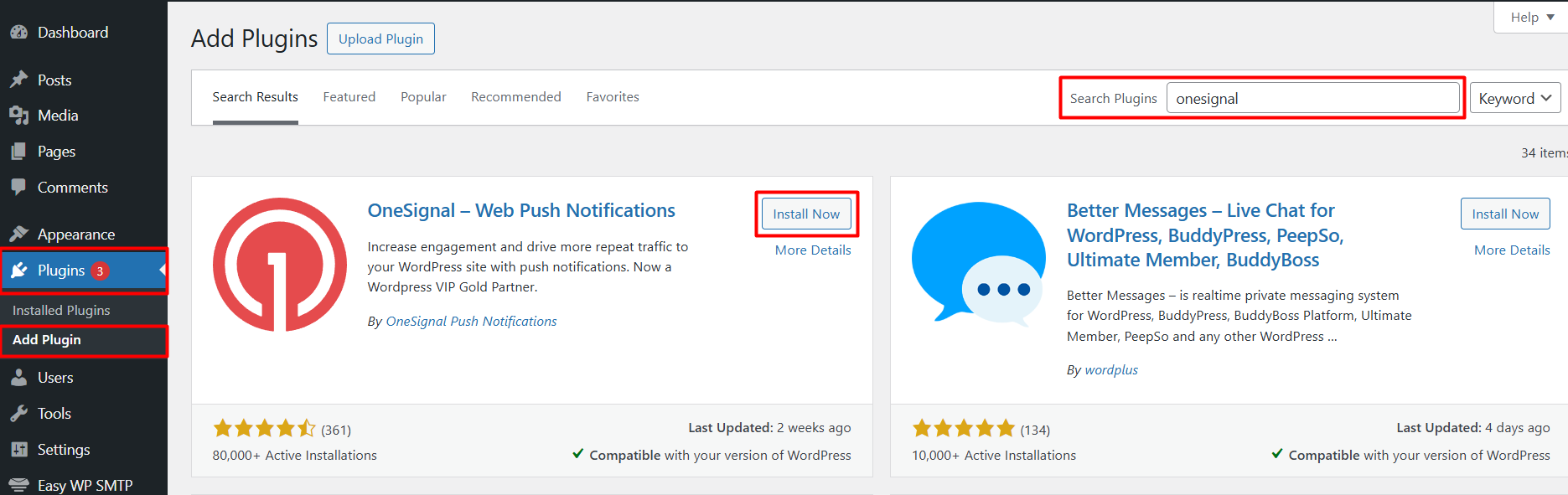Install the OneSignal plugin with Install Now
The width and height of the screenshot is (1568, 495).
806,214
